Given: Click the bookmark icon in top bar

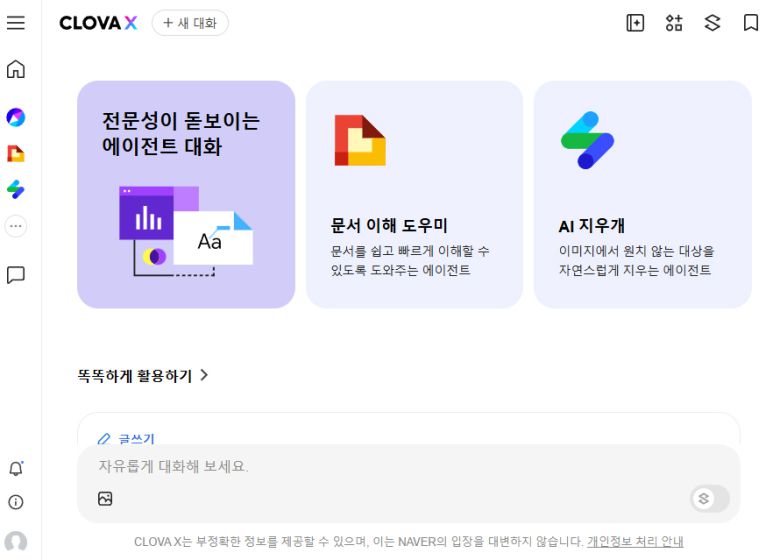Looking at the screenshot, I should coord(750,23).
